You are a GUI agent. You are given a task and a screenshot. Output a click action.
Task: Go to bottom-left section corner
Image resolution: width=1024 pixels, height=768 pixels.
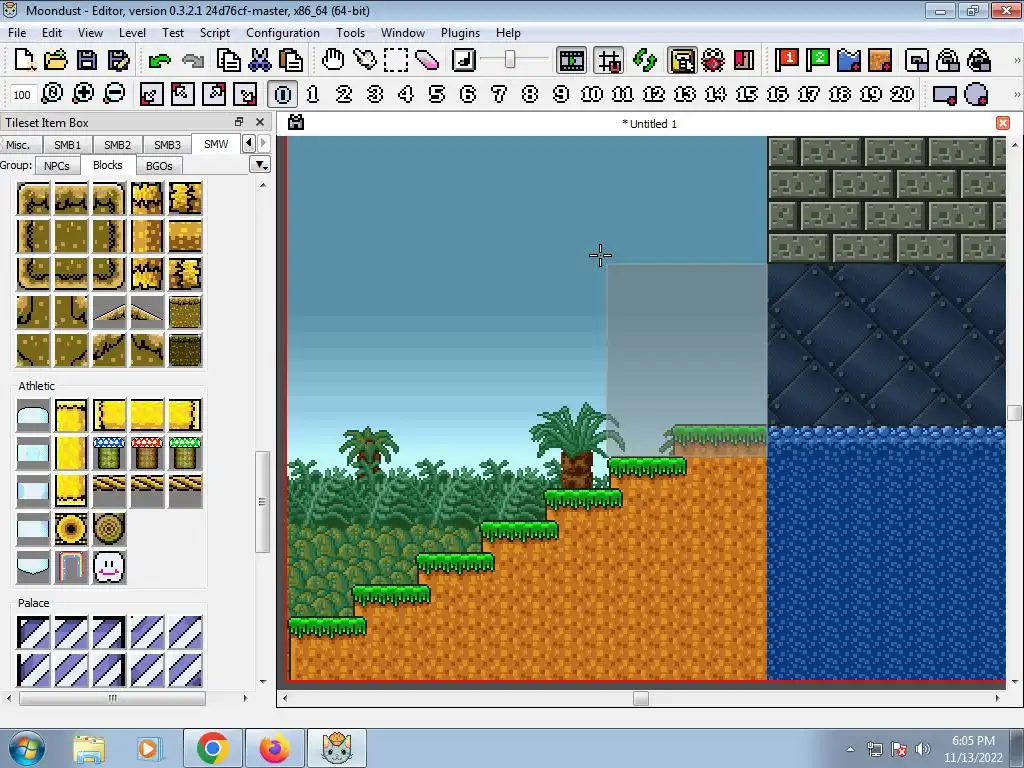[151, 94]
